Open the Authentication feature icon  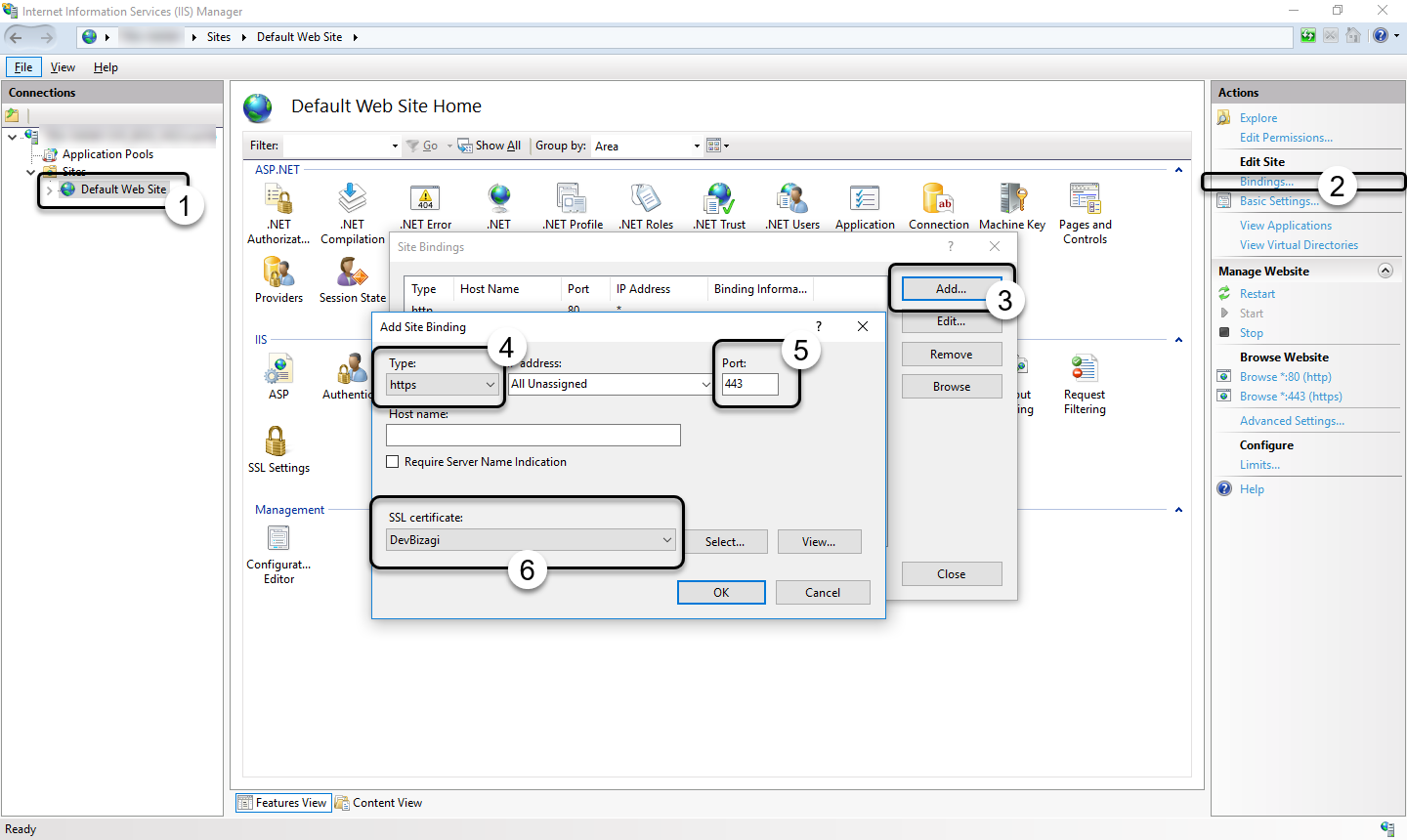click(x=352, y=369)
